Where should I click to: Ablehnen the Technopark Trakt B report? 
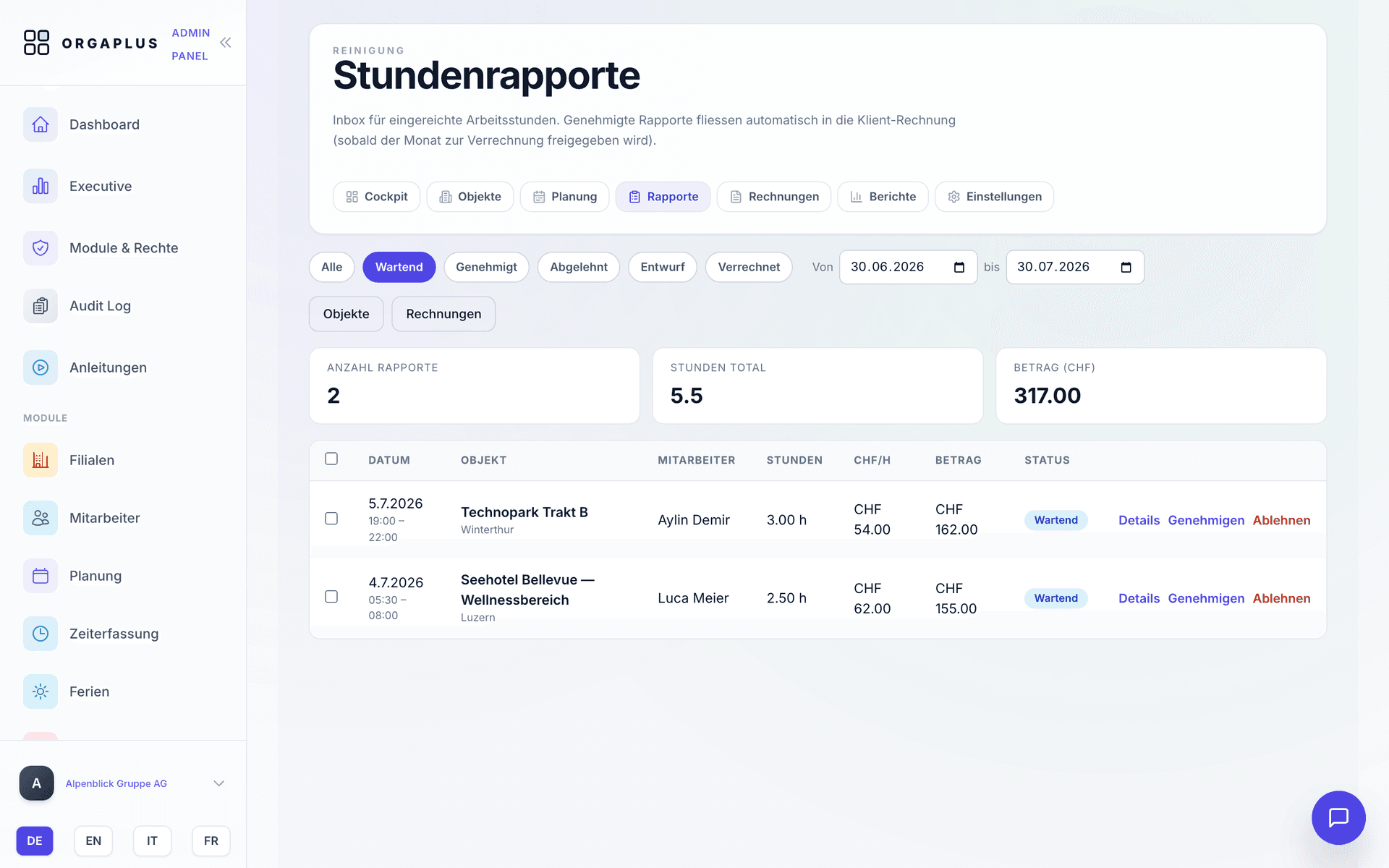[x=1281, y=520]
